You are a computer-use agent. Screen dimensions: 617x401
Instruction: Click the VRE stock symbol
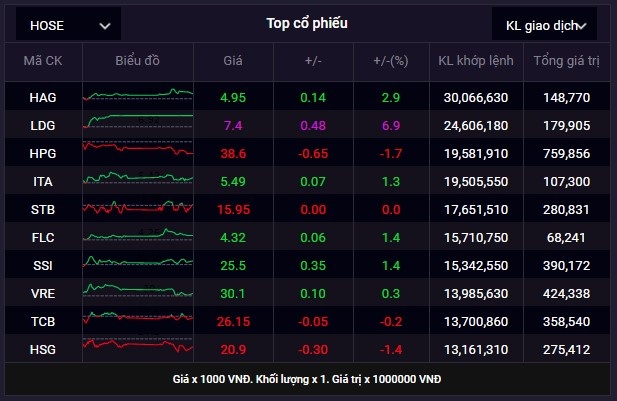click(x=43, y=293)
